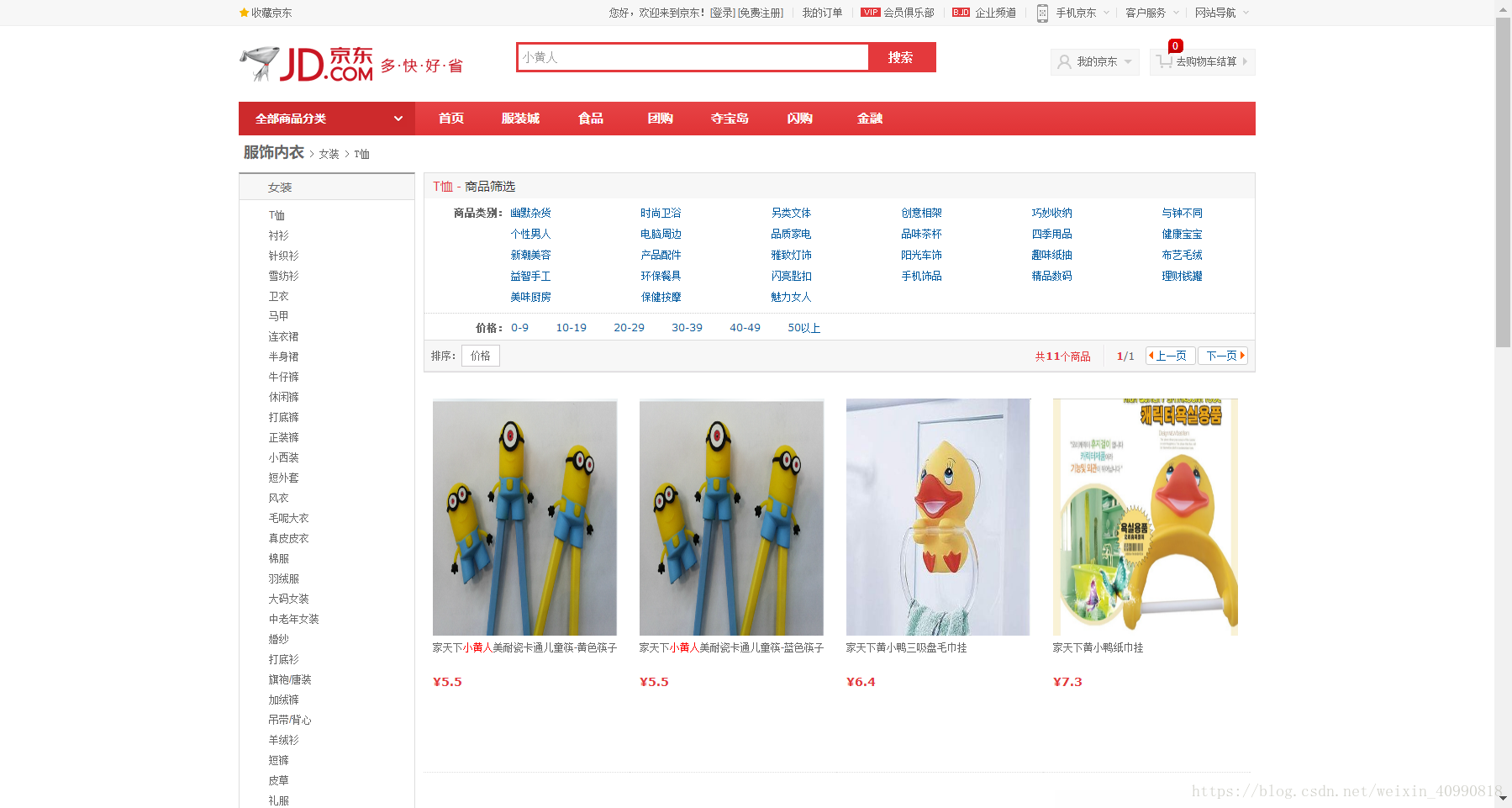Click the 女装 breadcrumb link
The width and height of the screenshot is (1512, 808).
coord(329,154)
